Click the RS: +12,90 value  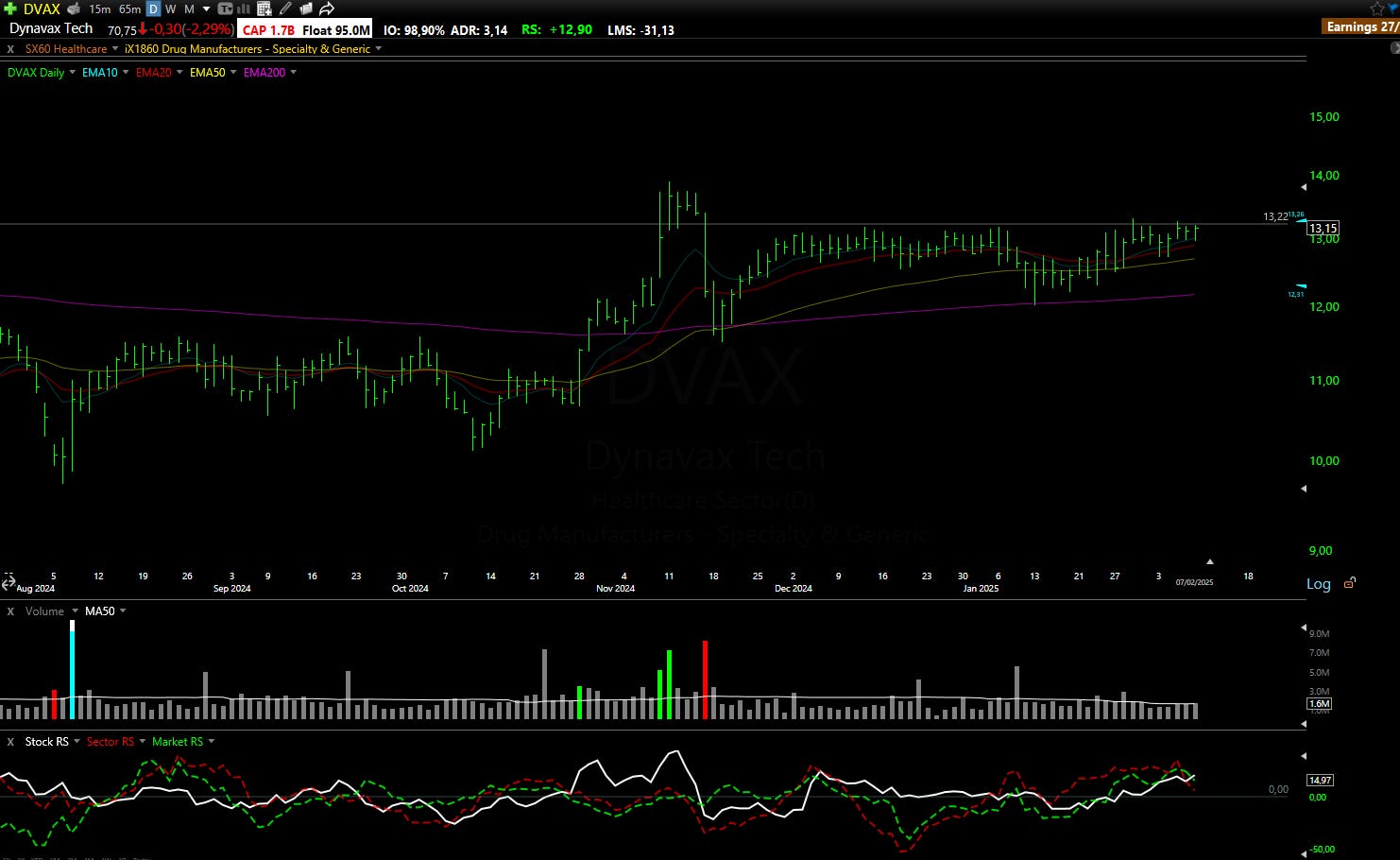click(x=557, y=29)
